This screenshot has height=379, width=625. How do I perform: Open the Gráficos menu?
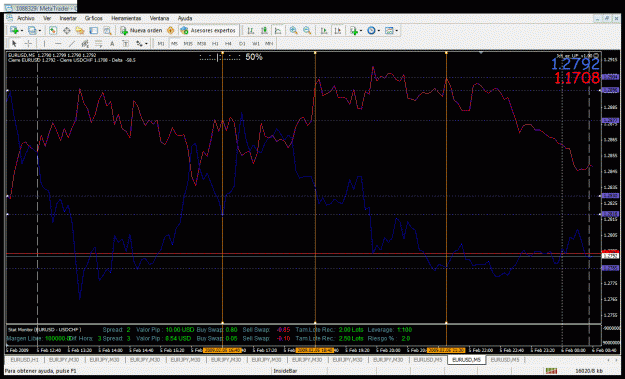tap(94, 18)
